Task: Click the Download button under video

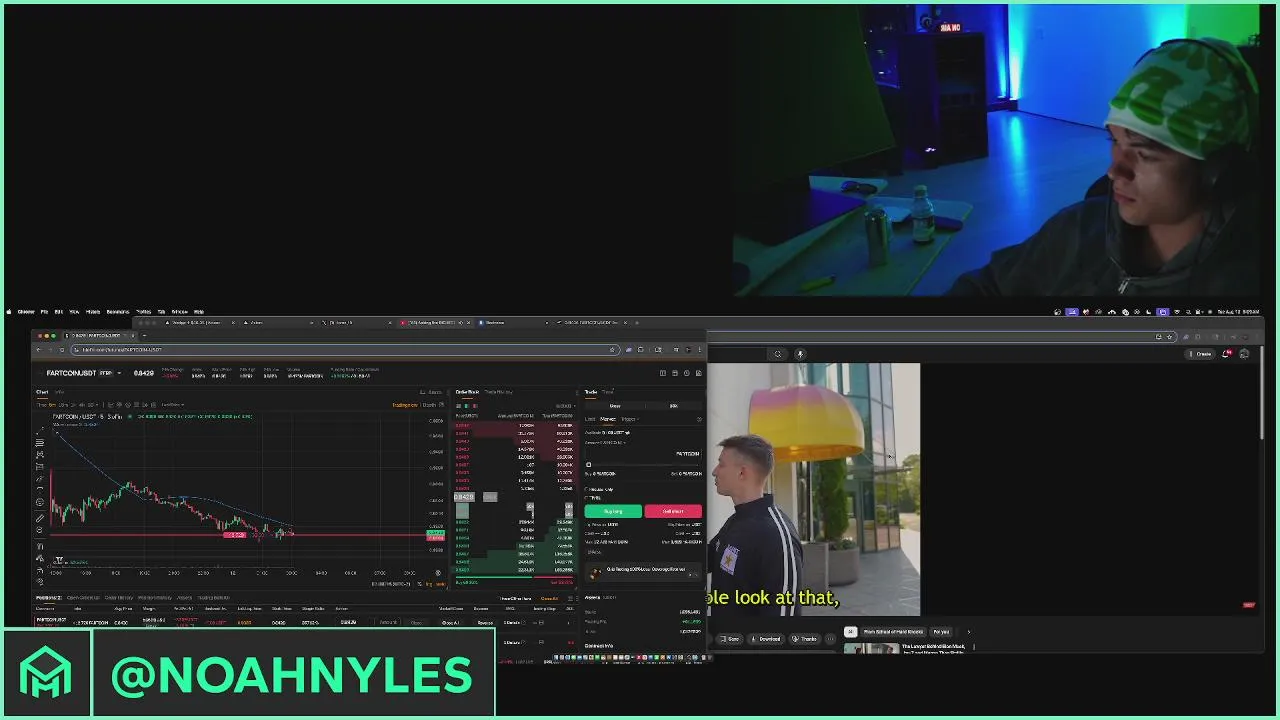Action: pos(767,639)
